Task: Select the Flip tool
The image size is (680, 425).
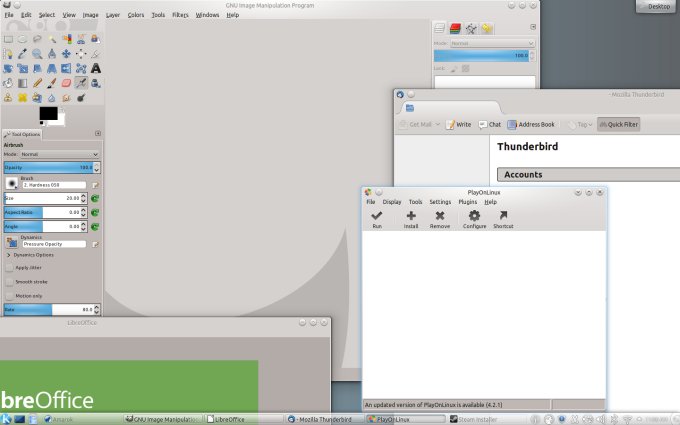Action: tap(66, 69)
